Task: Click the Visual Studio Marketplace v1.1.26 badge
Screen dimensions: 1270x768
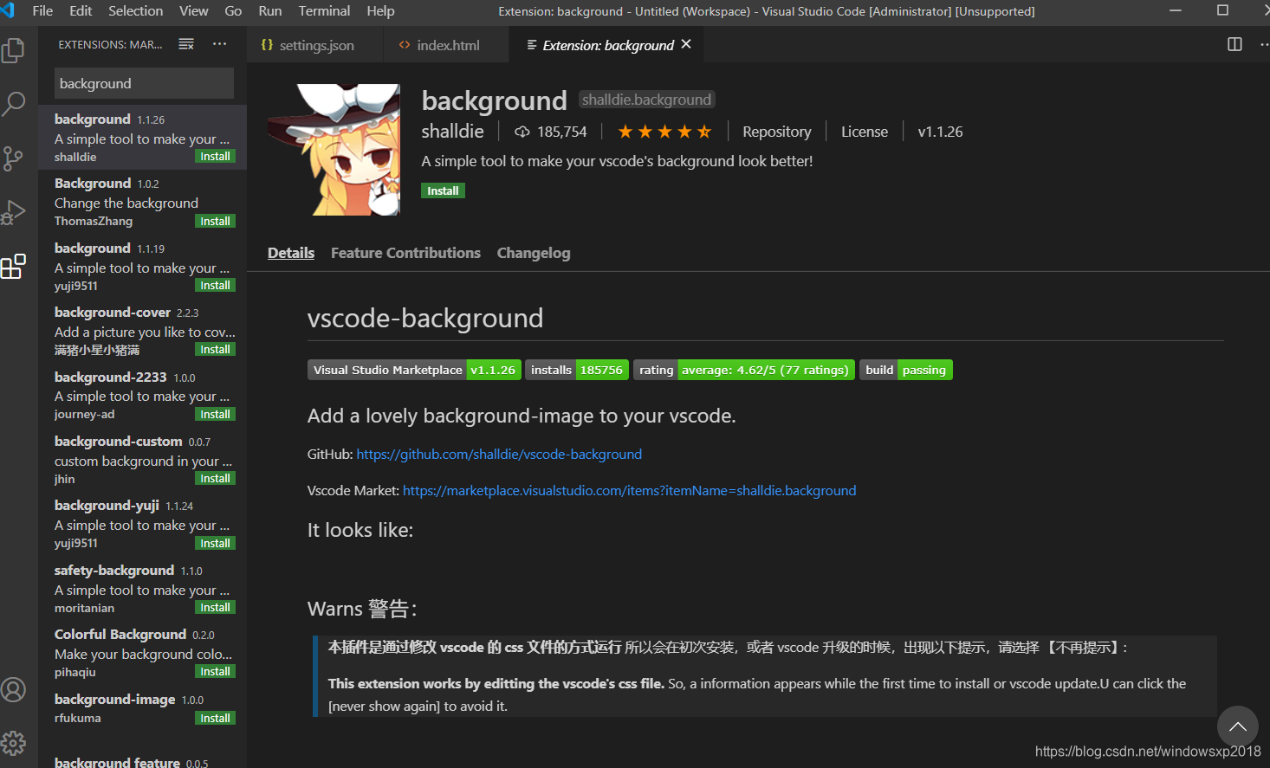Action: pyautogui.click(x=414, y=370)
